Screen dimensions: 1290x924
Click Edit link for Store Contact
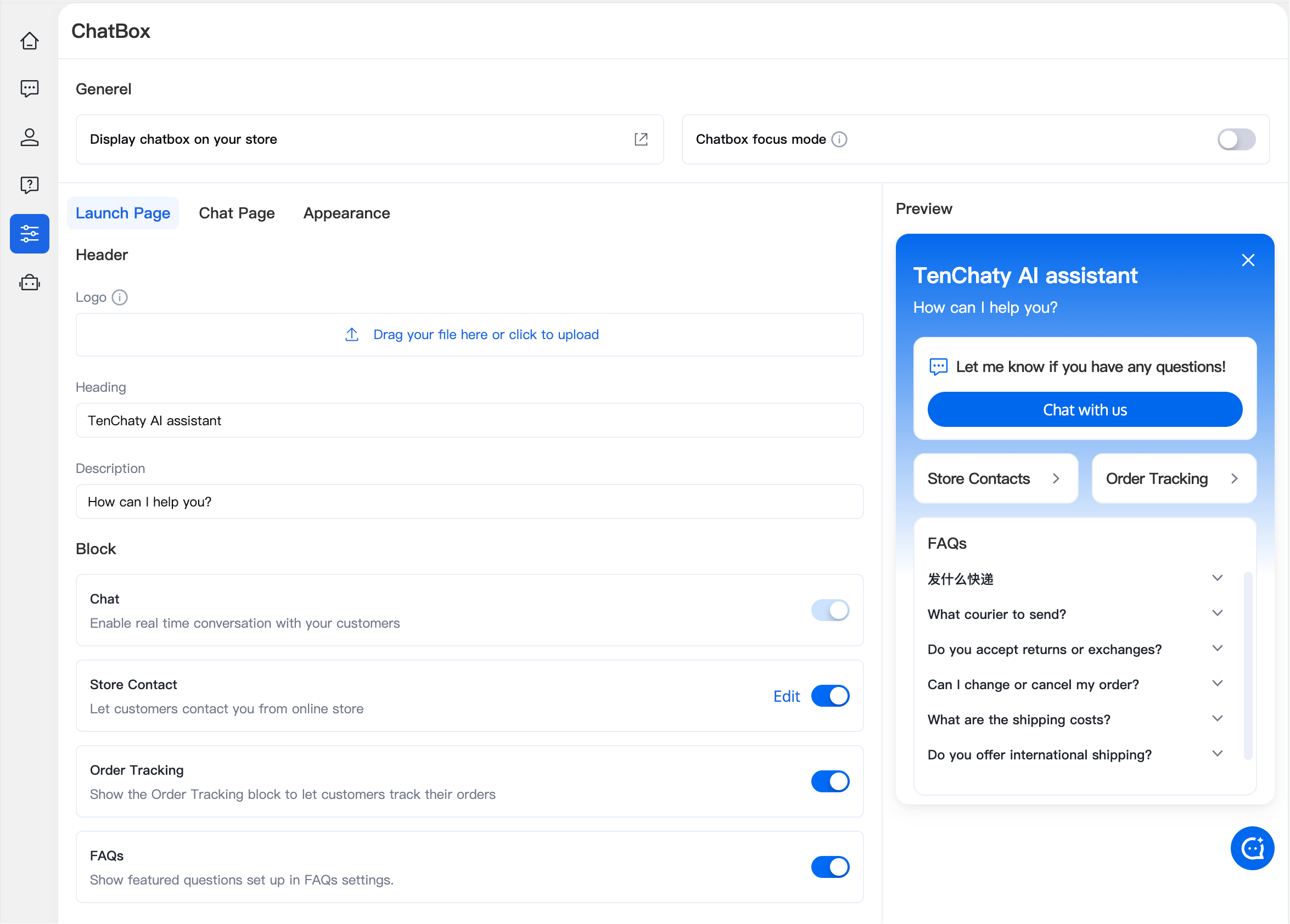coord(787,696)
